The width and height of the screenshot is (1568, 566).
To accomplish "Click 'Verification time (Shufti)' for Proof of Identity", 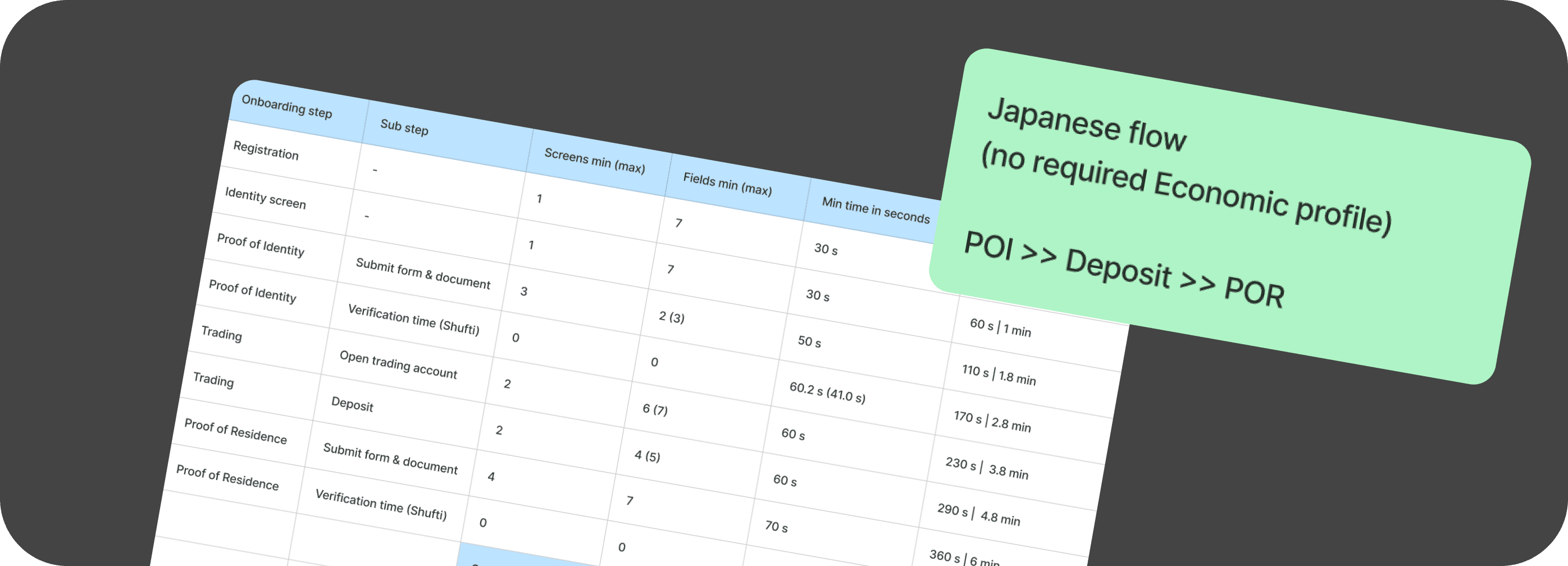I will coord(414,319).
